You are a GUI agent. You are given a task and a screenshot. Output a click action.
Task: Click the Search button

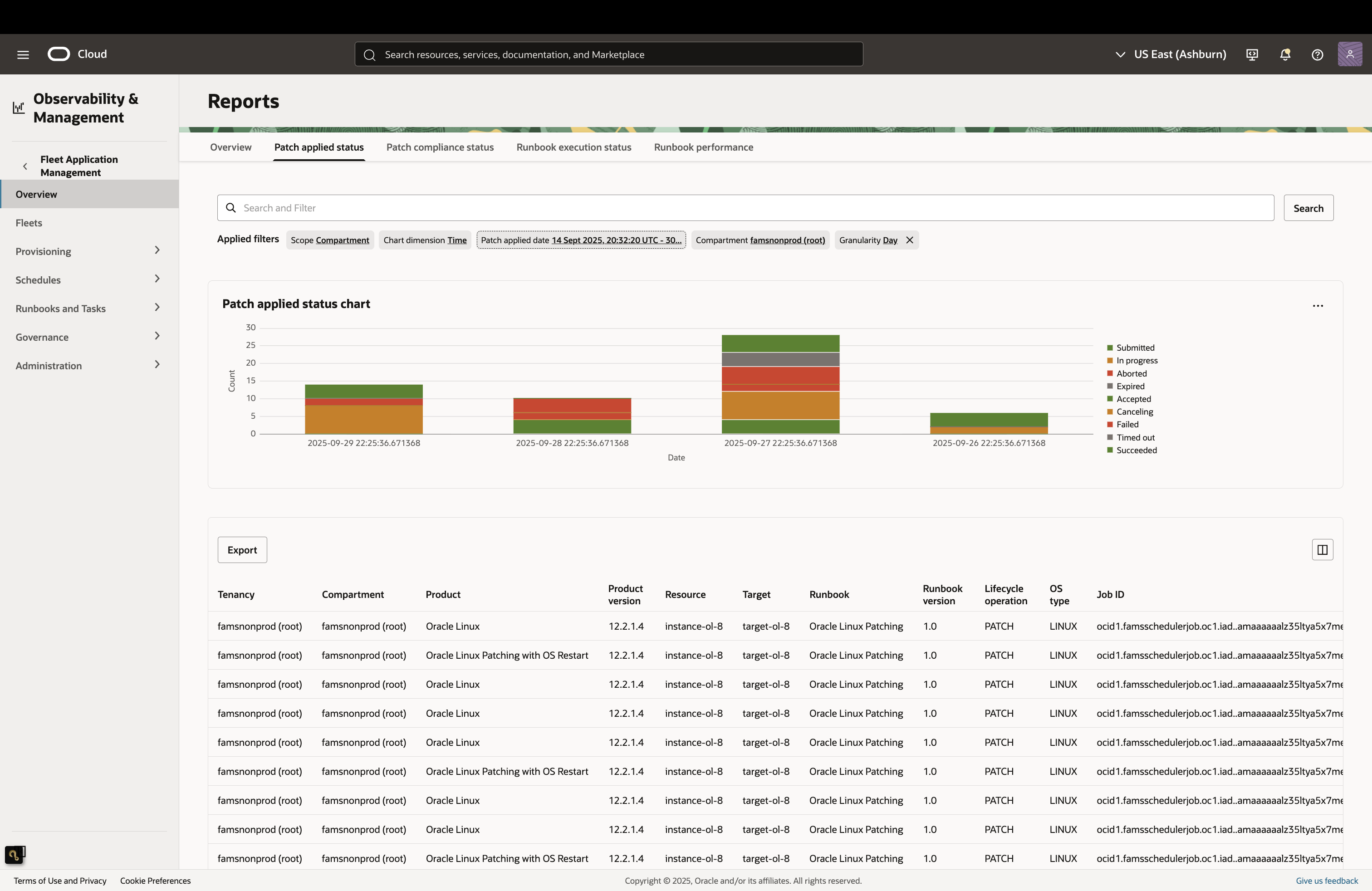point(1308,208)
